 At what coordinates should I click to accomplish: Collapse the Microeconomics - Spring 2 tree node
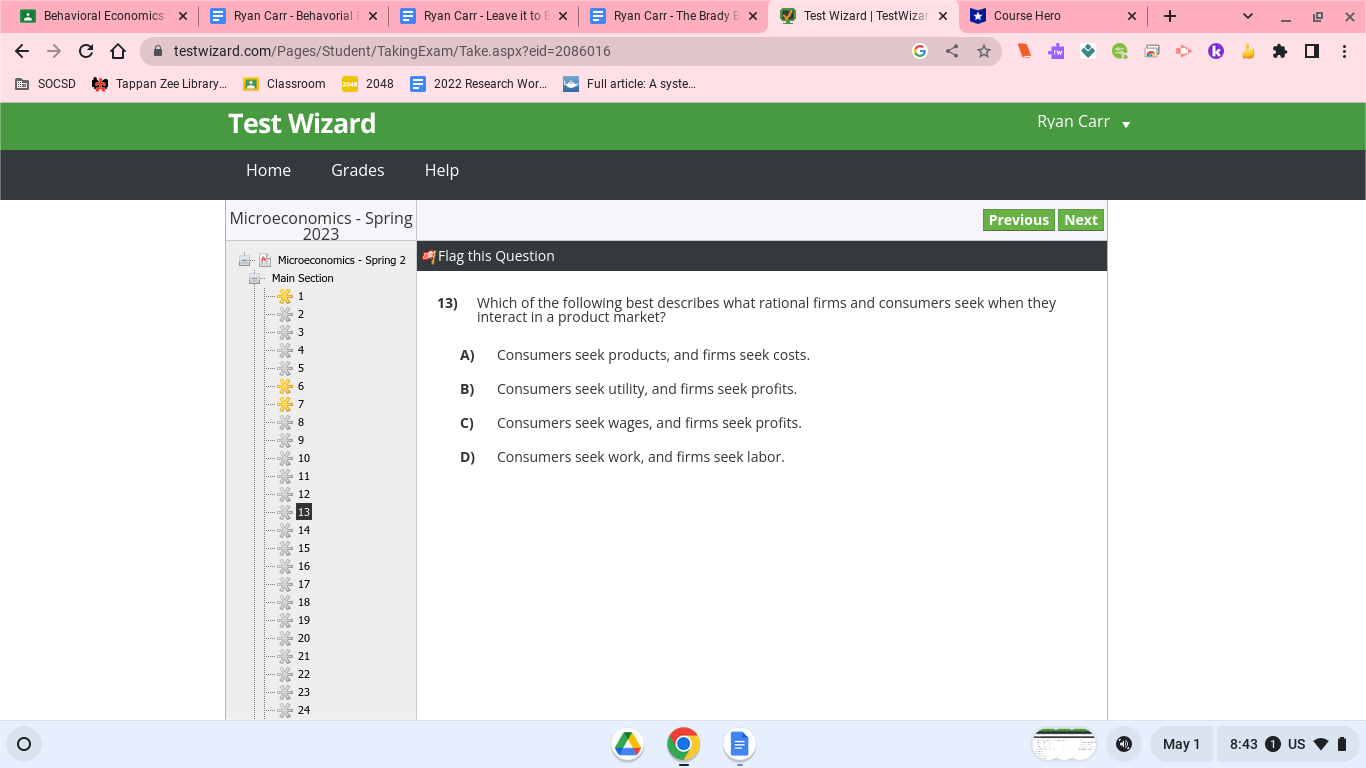[x=245, y=260]
